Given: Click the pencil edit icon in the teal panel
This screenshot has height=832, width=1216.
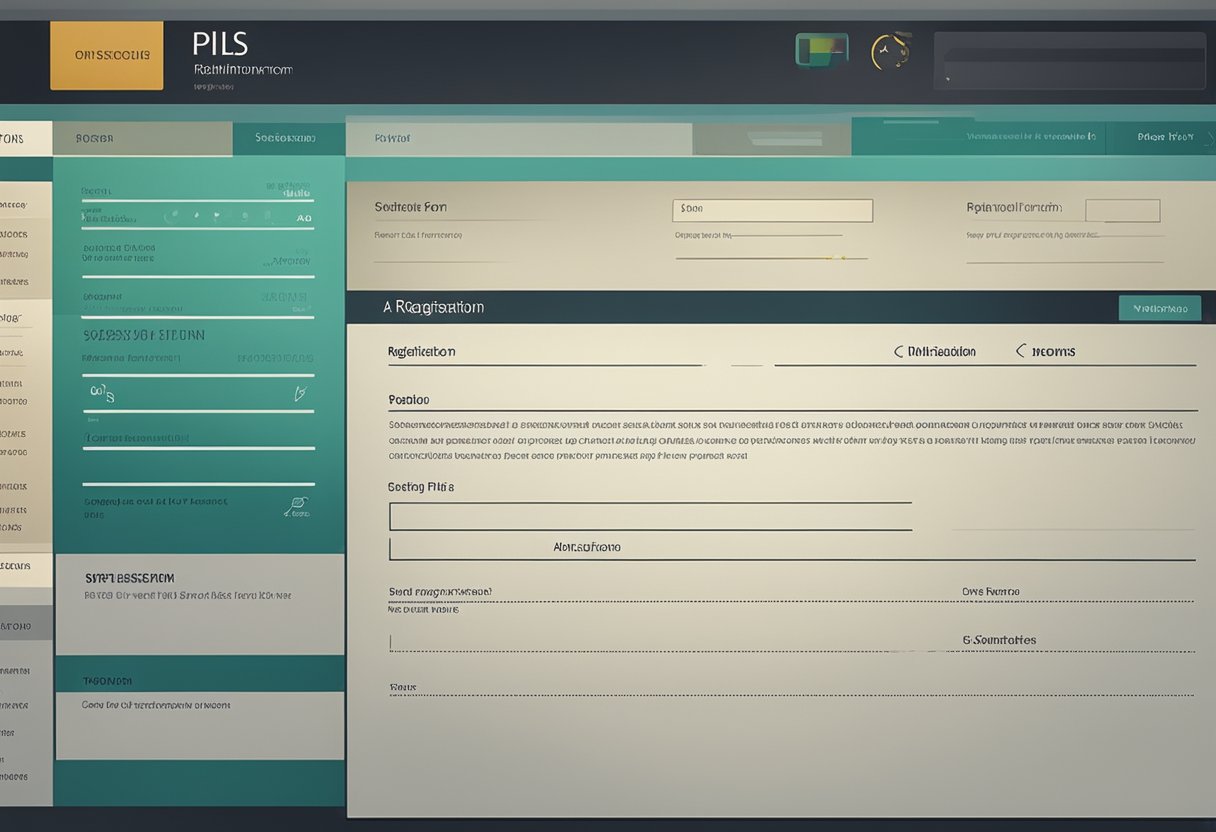Looking at the screenshot, I should click(300, 394).
